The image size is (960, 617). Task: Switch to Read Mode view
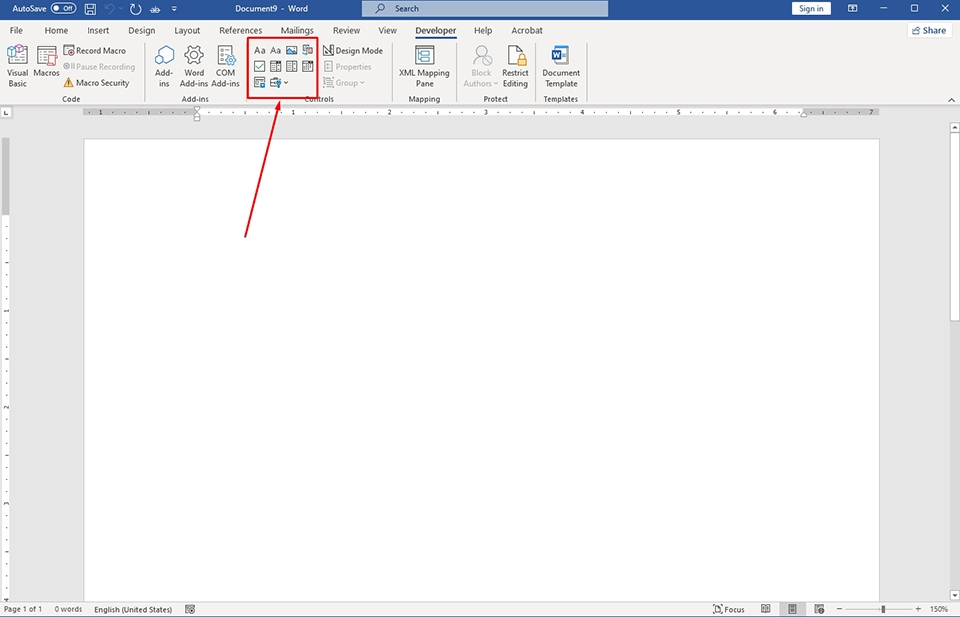pos(765,609)
